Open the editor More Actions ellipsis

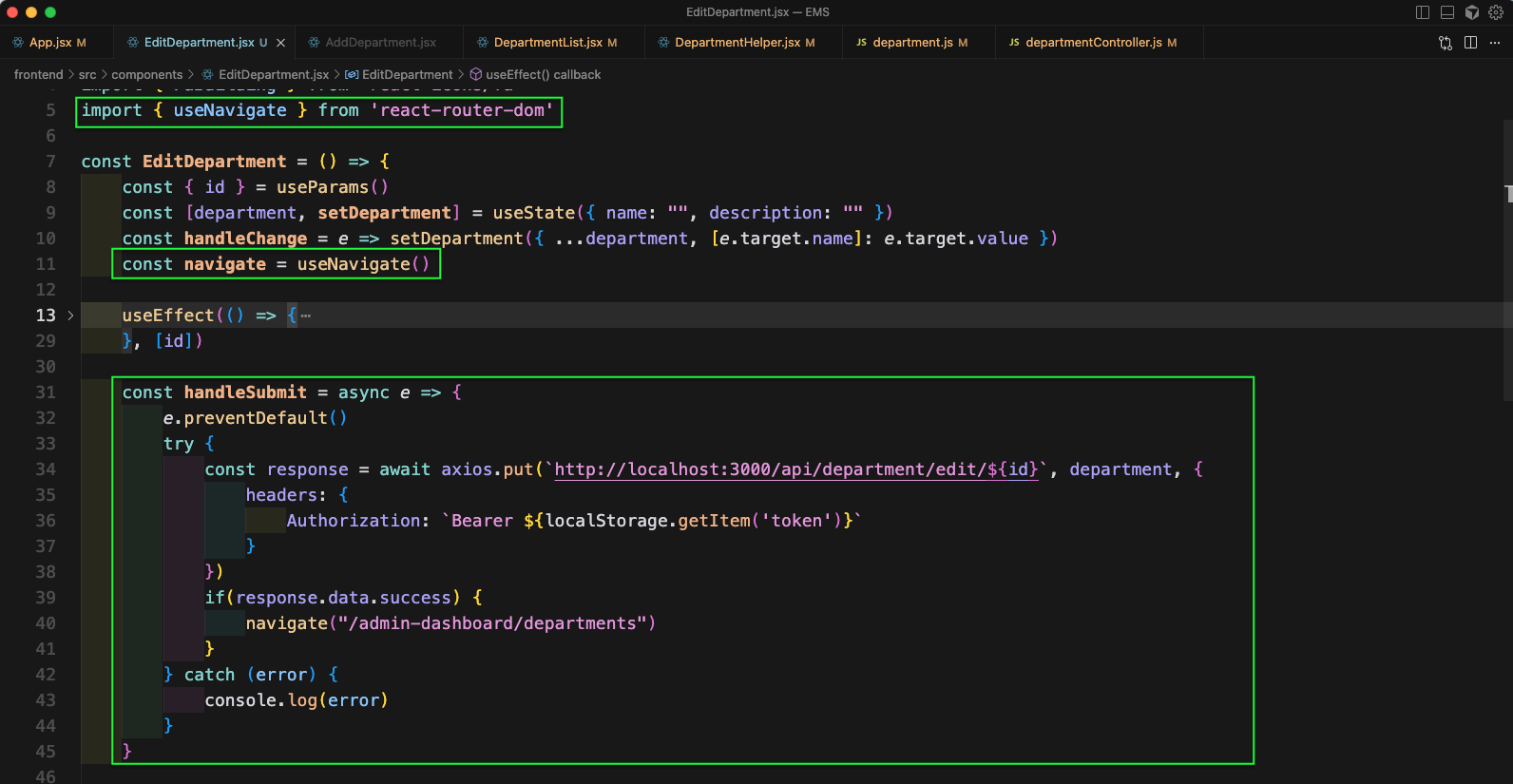click(1495, 43)
